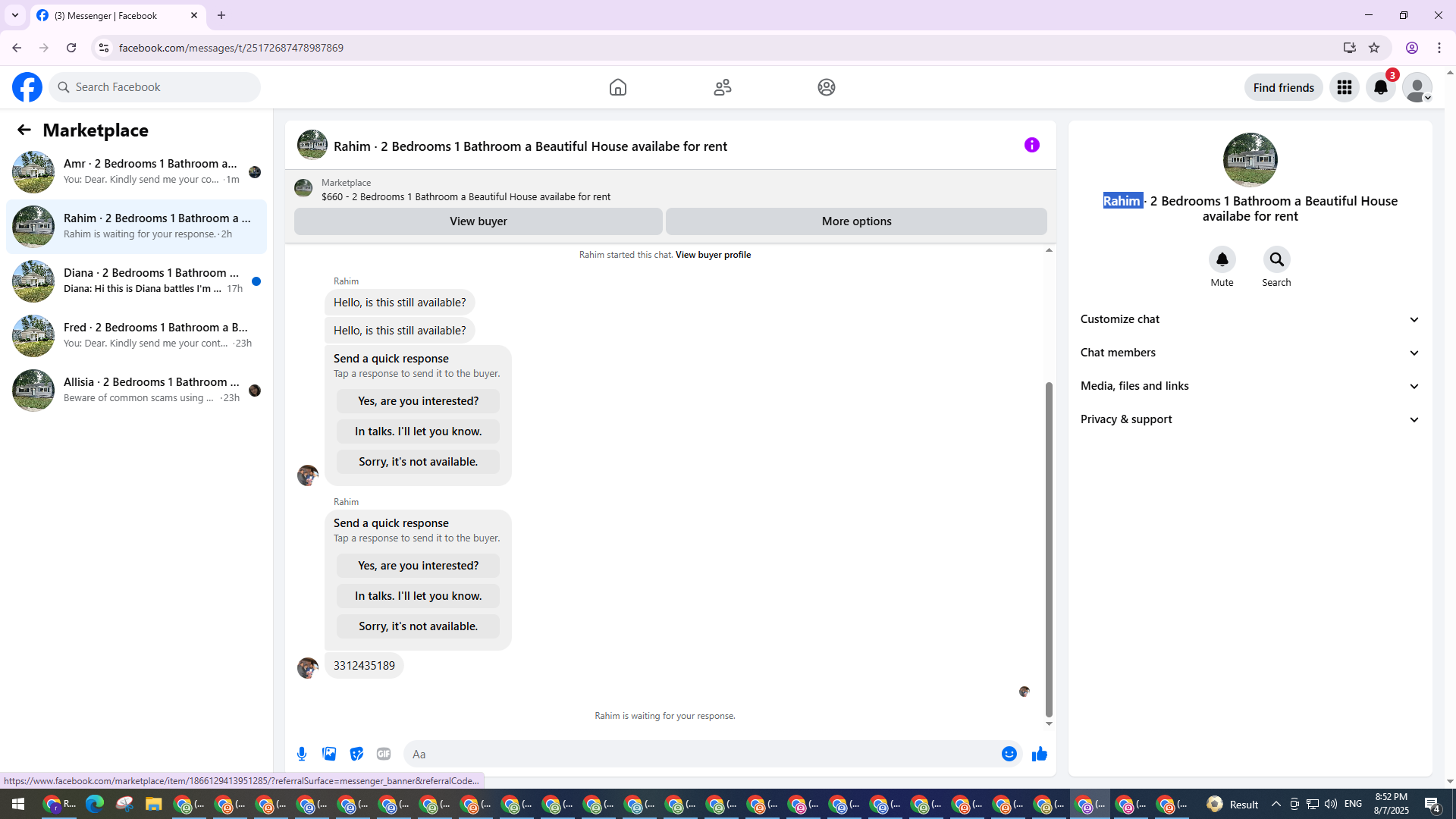Viewport: 1456px width, 819px height.
Task: Open the notifications bell
Action: [x=1381, y=87]
